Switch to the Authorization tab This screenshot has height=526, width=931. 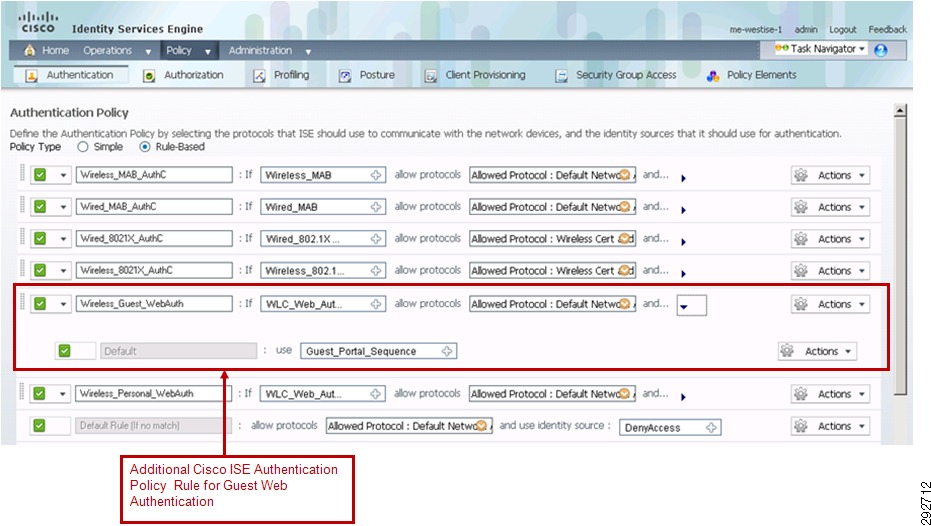pos(194,75)
